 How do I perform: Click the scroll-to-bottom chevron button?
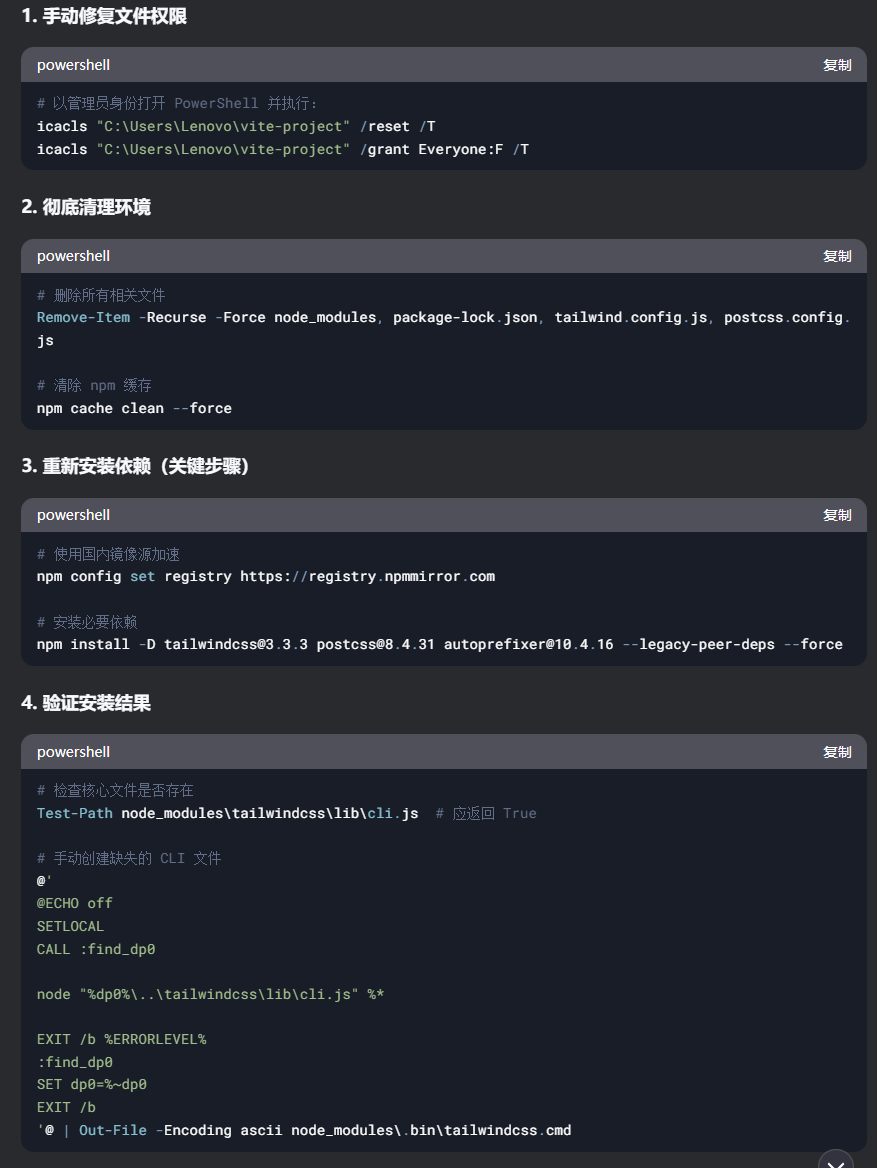pyautogui.click(x=836, y=1161)
